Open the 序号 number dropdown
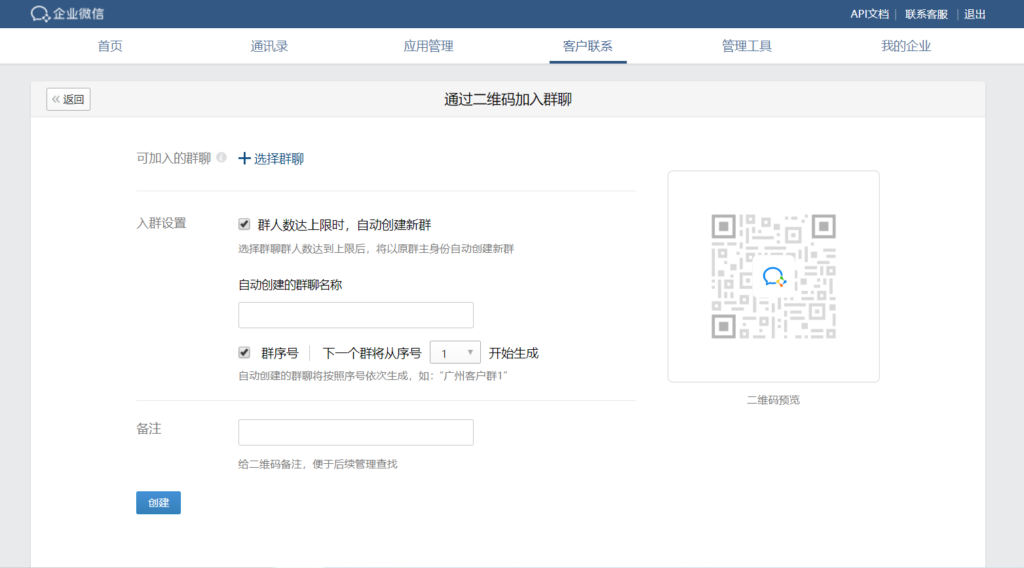 point(455,353)
